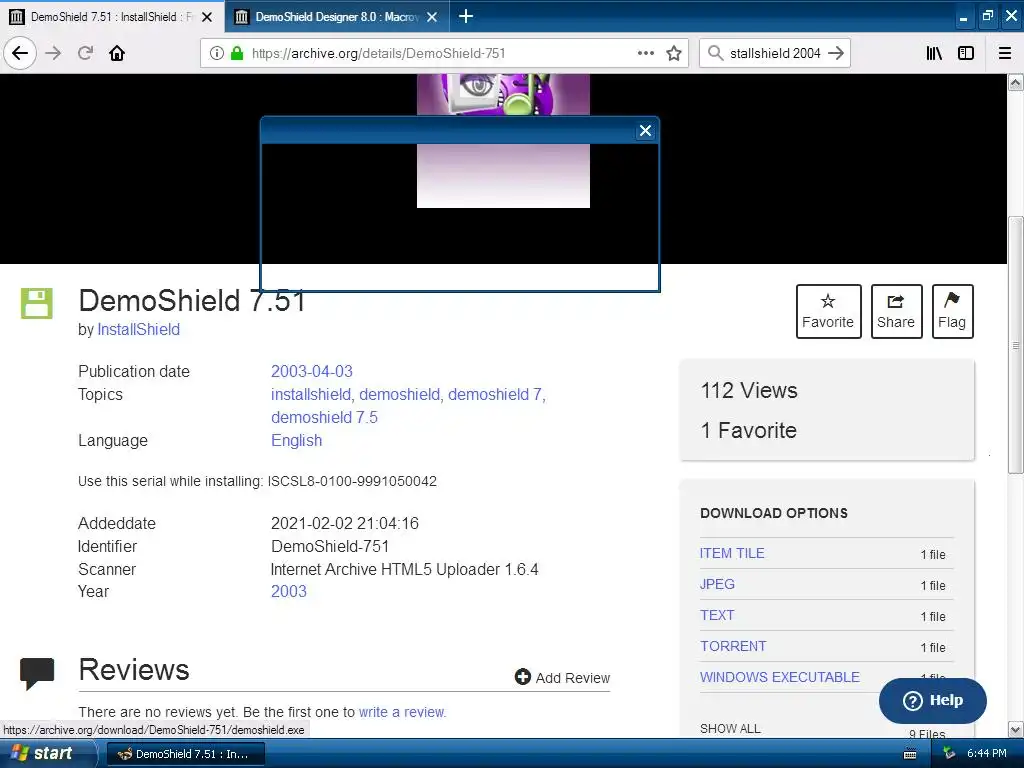Click the item thumbnail image above popup
The height and width of the screenshot is (768, 1024).
coord(503,95)
